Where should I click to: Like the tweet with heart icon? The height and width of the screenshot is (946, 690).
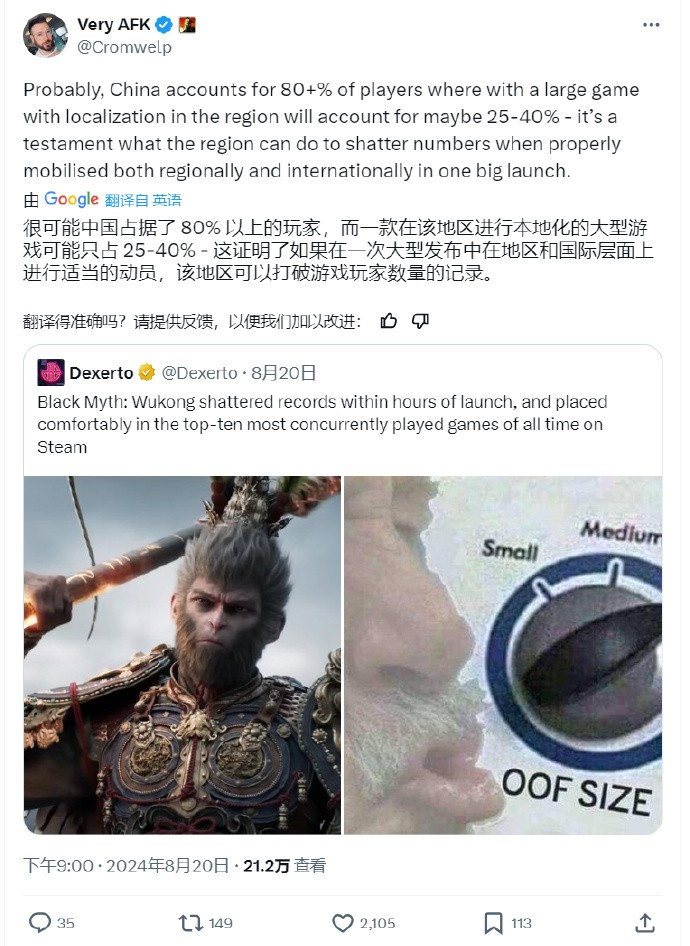pyautogui.click(x=343, y=923)
